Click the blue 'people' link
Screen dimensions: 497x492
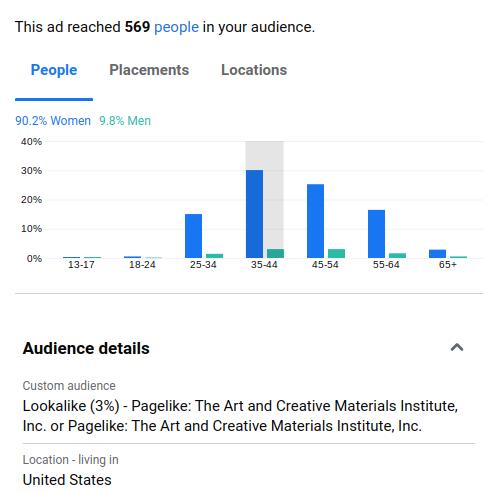[176, 27]
